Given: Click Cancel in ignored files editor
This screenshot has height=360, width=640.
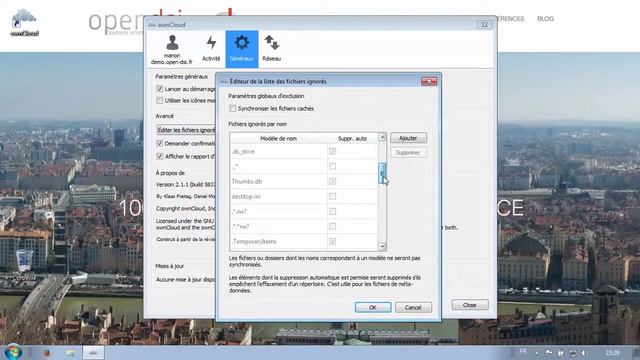Looking at the screenshot, I should [x=413, y=307].
